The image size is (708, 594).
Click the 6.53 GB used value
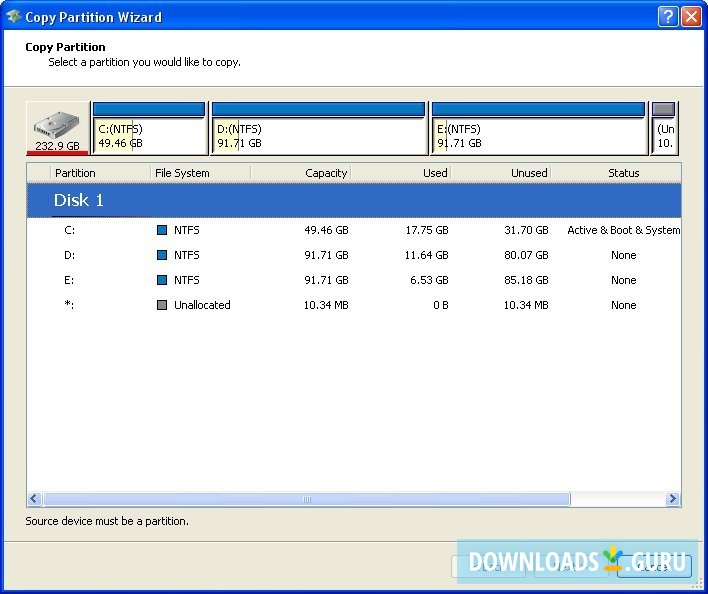click(429, 280)
